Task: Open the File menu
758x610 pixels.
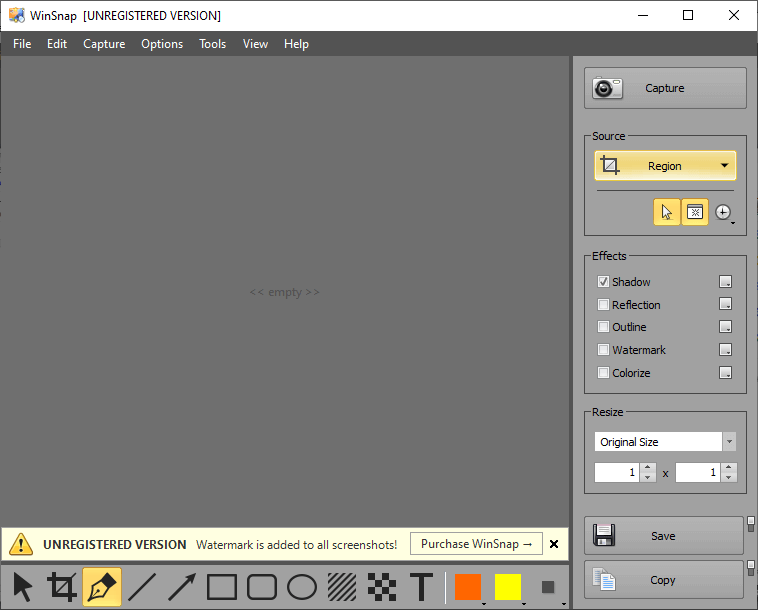Action: tap(22, 44)
